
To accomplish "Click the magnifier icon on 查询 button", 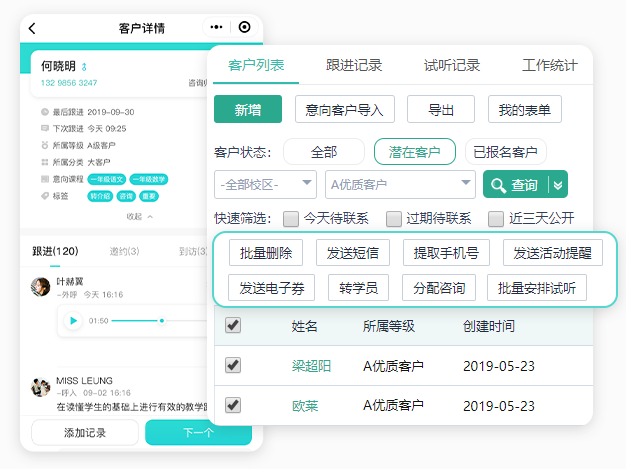I will coord(498,185).
